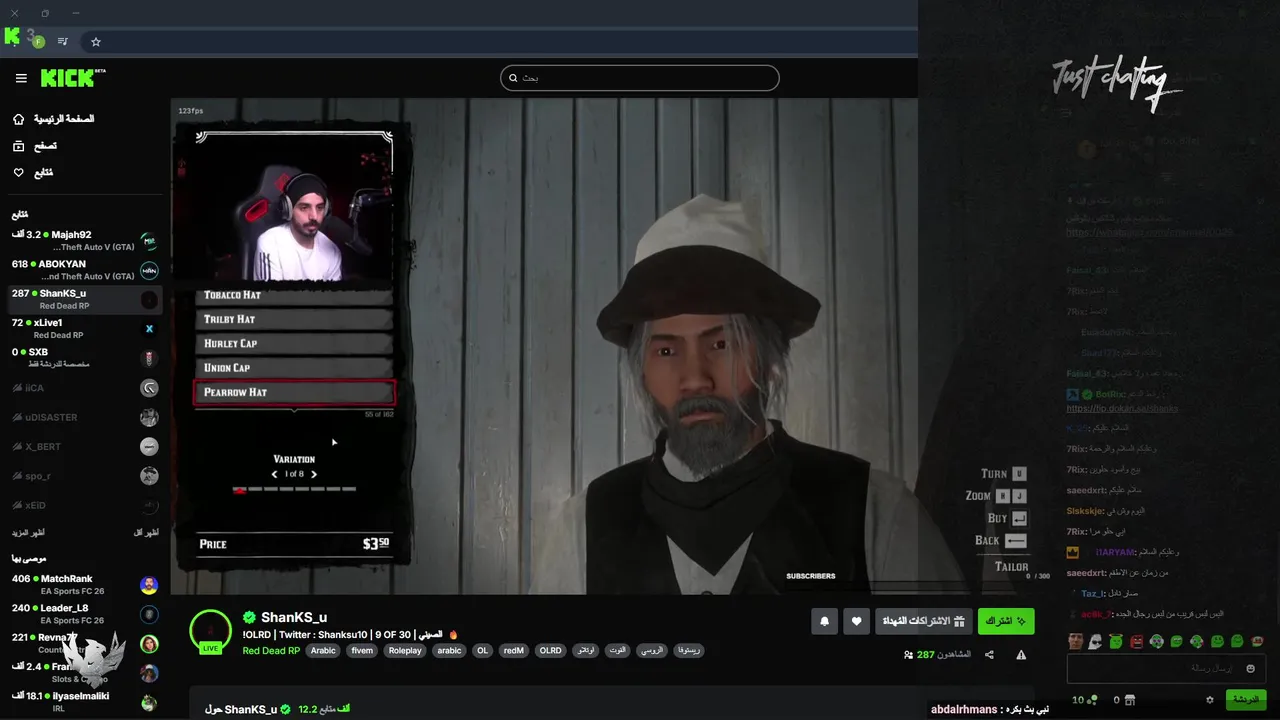The height and width of the screenshot is (720, 1280).
Task: Focus the search box in header
Action: tap(640, 78)
